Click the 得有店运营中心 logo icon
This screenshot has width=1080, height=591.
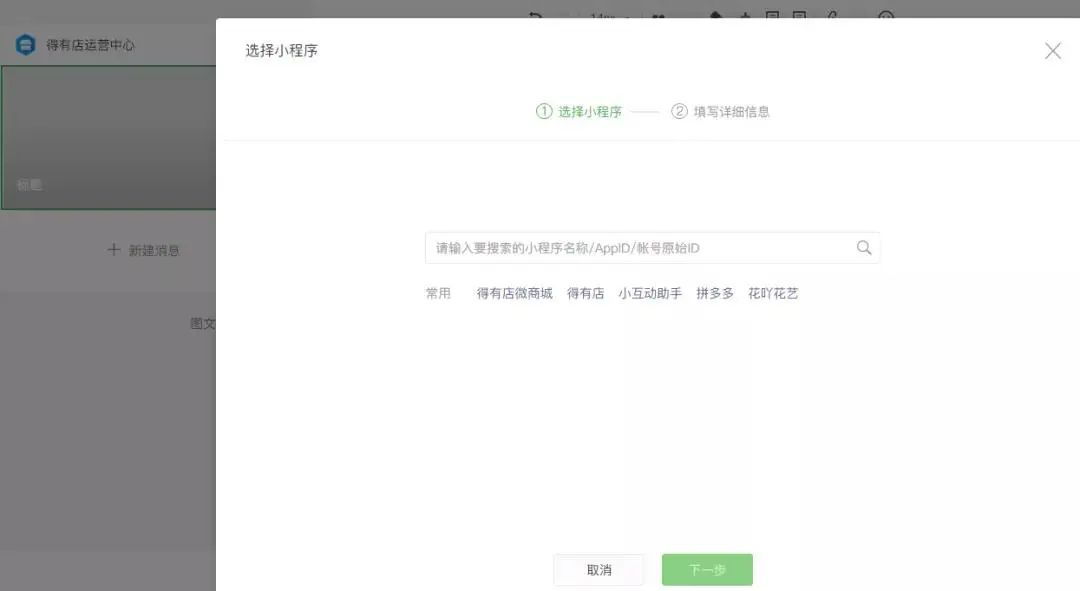click(25, 44)
